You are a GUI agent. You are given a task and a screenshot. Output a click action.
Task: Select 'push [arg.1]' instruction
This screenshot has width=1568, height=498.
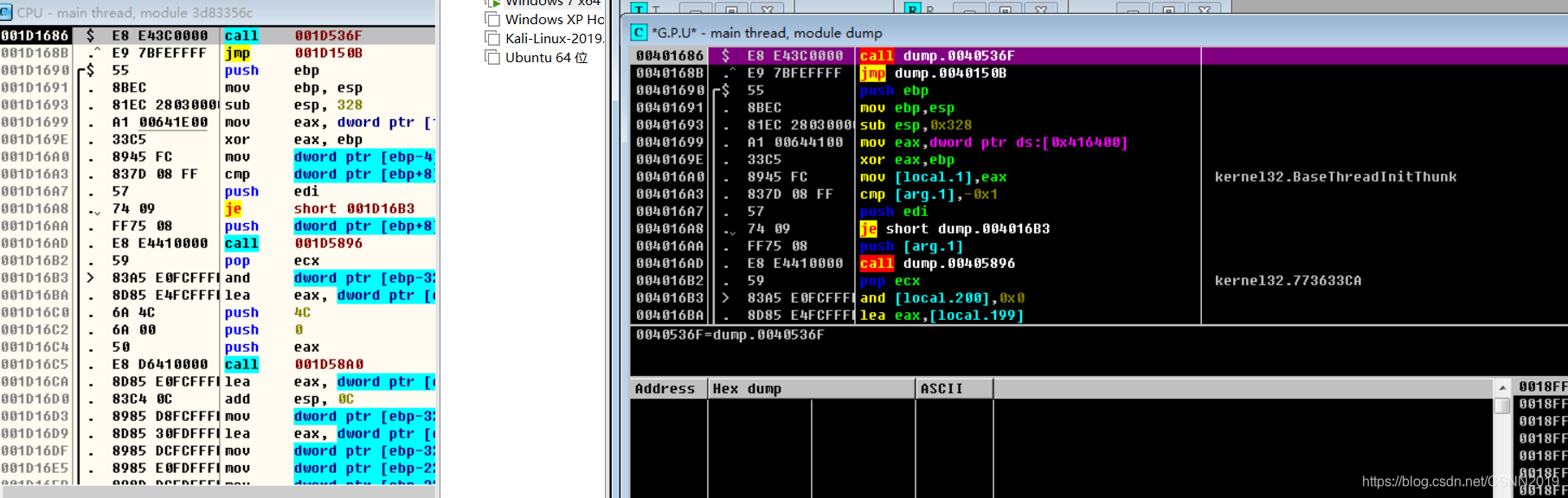[911, 246]
